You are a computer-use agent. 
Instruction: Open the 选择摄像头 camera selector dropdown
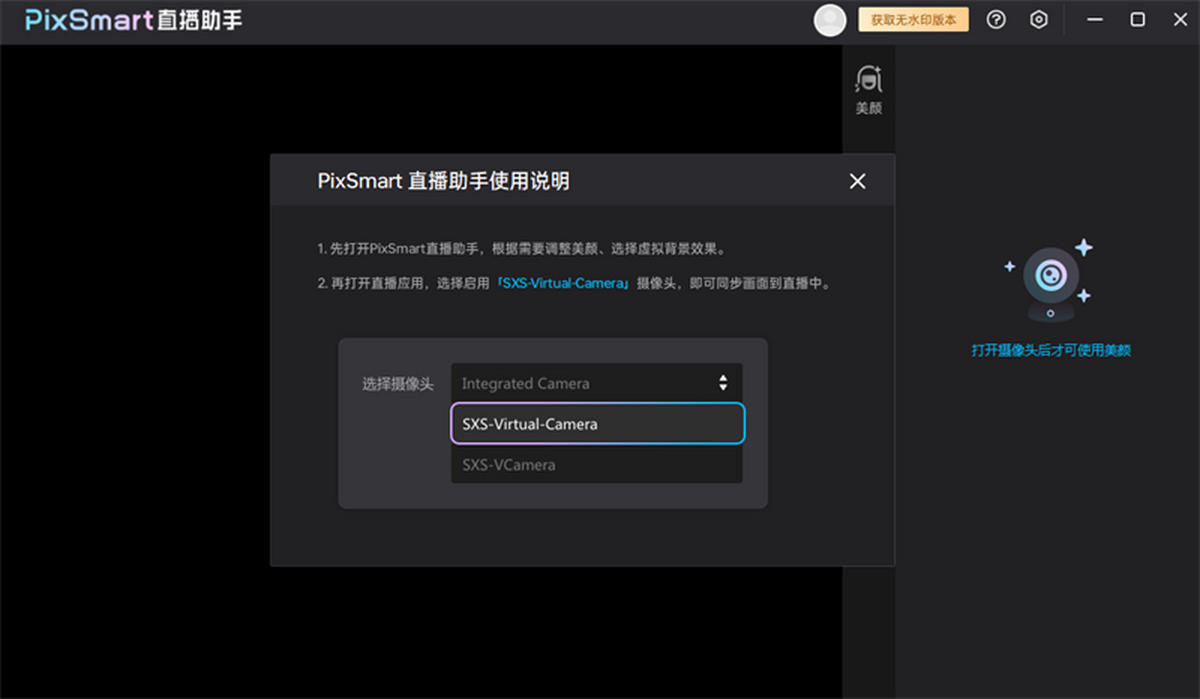tap(597, 383)
